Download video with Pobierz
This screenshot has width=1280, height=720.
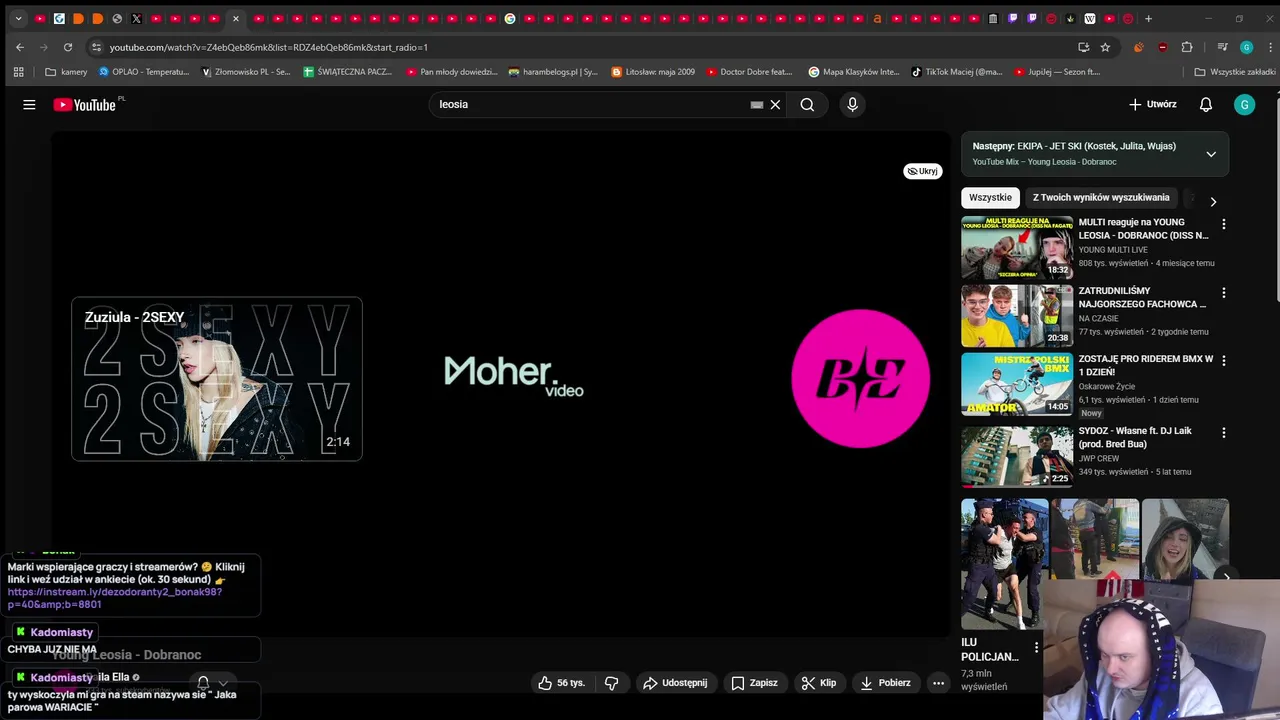(x=885, y=683)
